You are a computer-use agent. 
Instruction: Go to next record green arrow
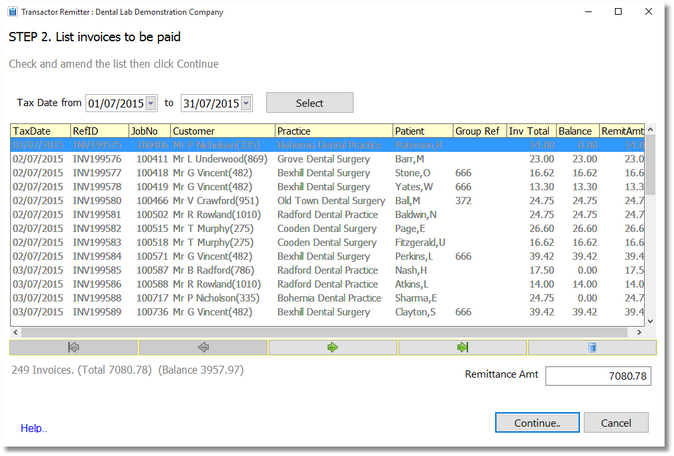[333, 347]
